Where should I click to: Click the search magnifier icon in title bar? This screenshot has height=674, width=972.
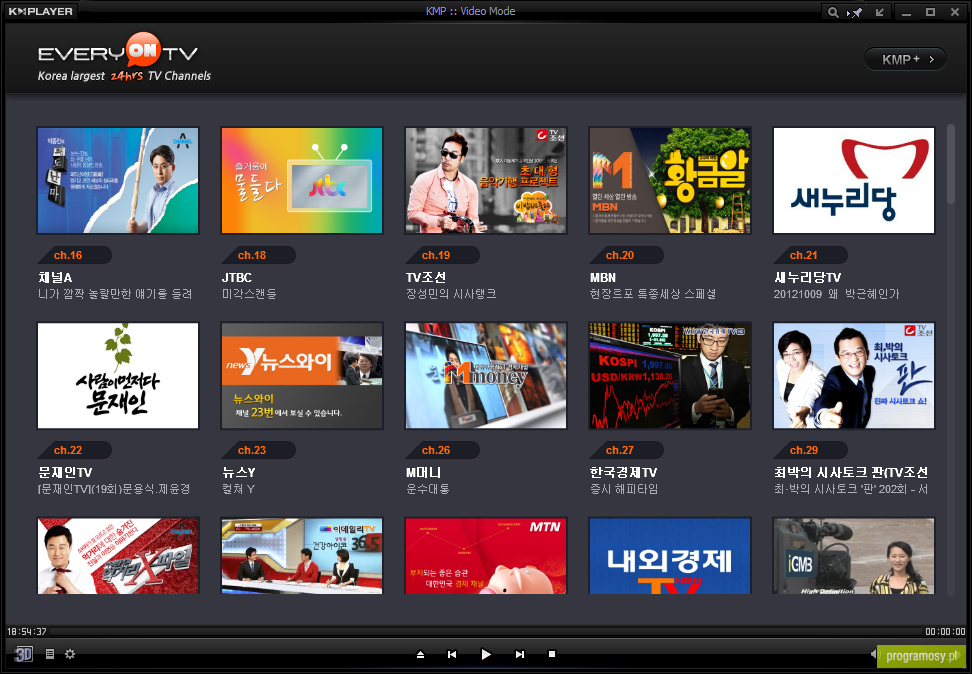tap(833, 12)
